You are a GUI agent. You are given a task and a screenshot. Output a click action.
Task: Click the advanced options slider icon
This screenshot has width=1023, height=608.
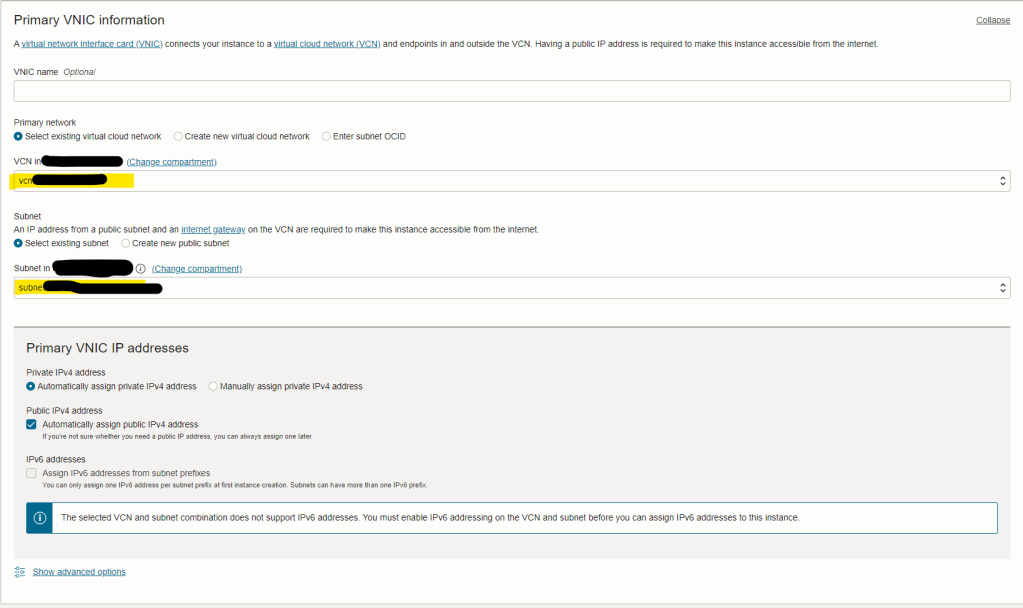tap(19, 572)
